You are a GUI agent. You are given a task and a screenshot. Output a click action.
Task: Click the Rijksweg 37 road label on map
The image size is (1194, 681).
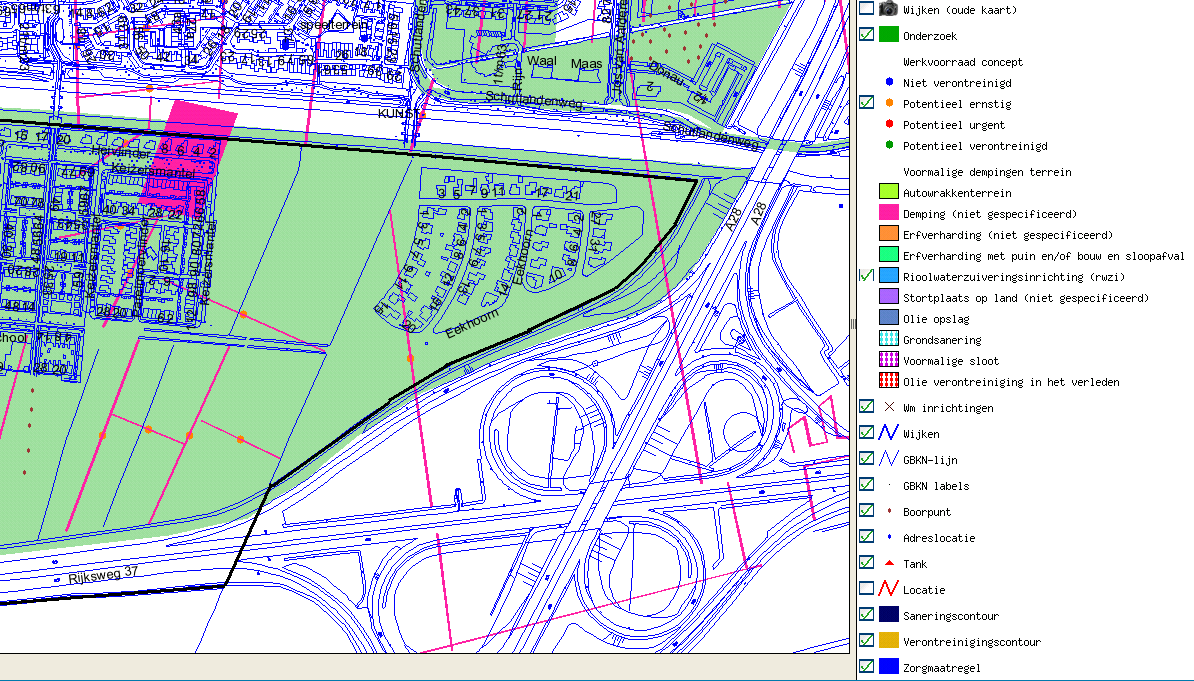(x=101, y=578)
